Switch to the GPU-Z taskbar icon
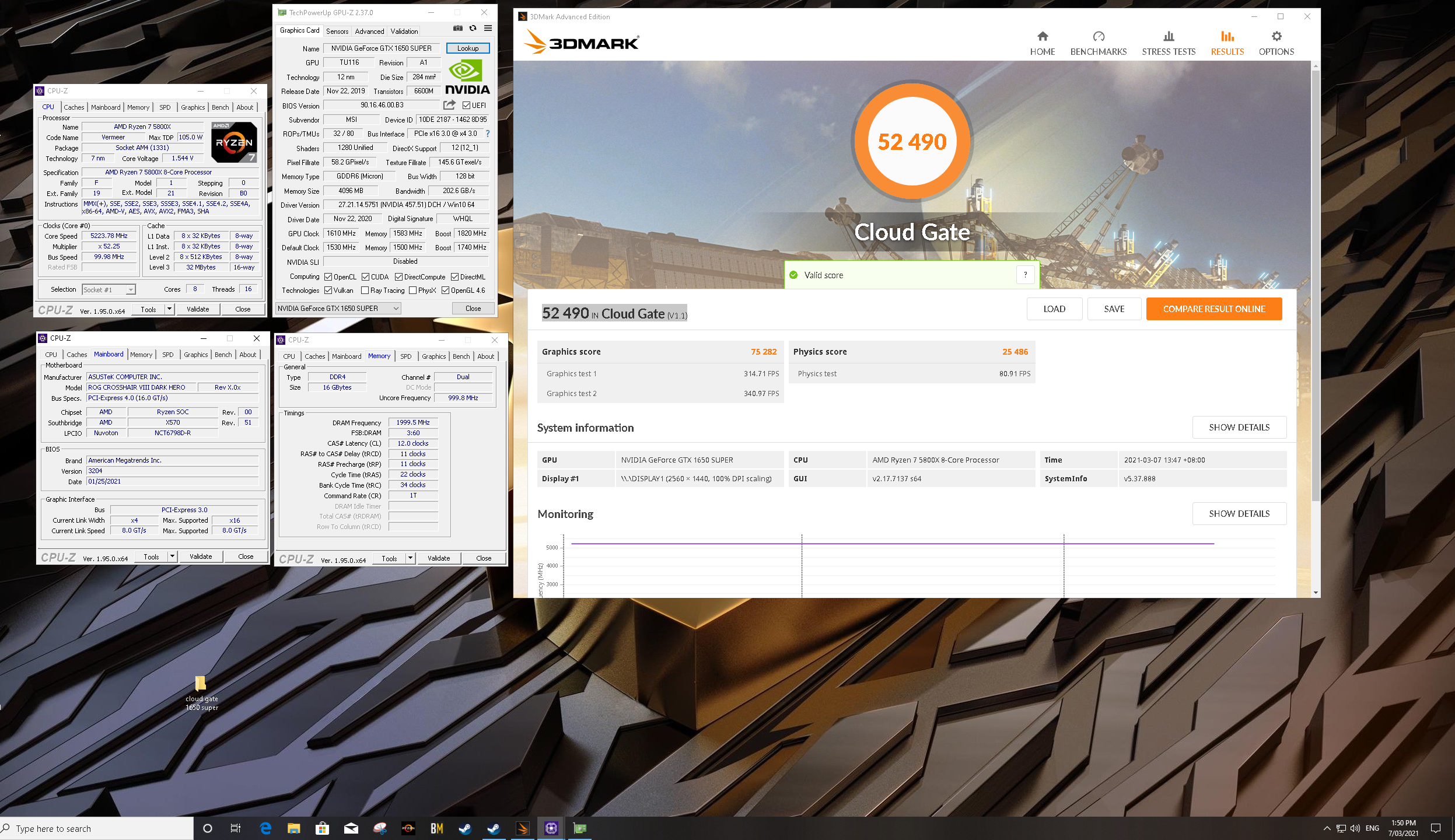The height and width of the screenshot is (840, 1455). 579,828
